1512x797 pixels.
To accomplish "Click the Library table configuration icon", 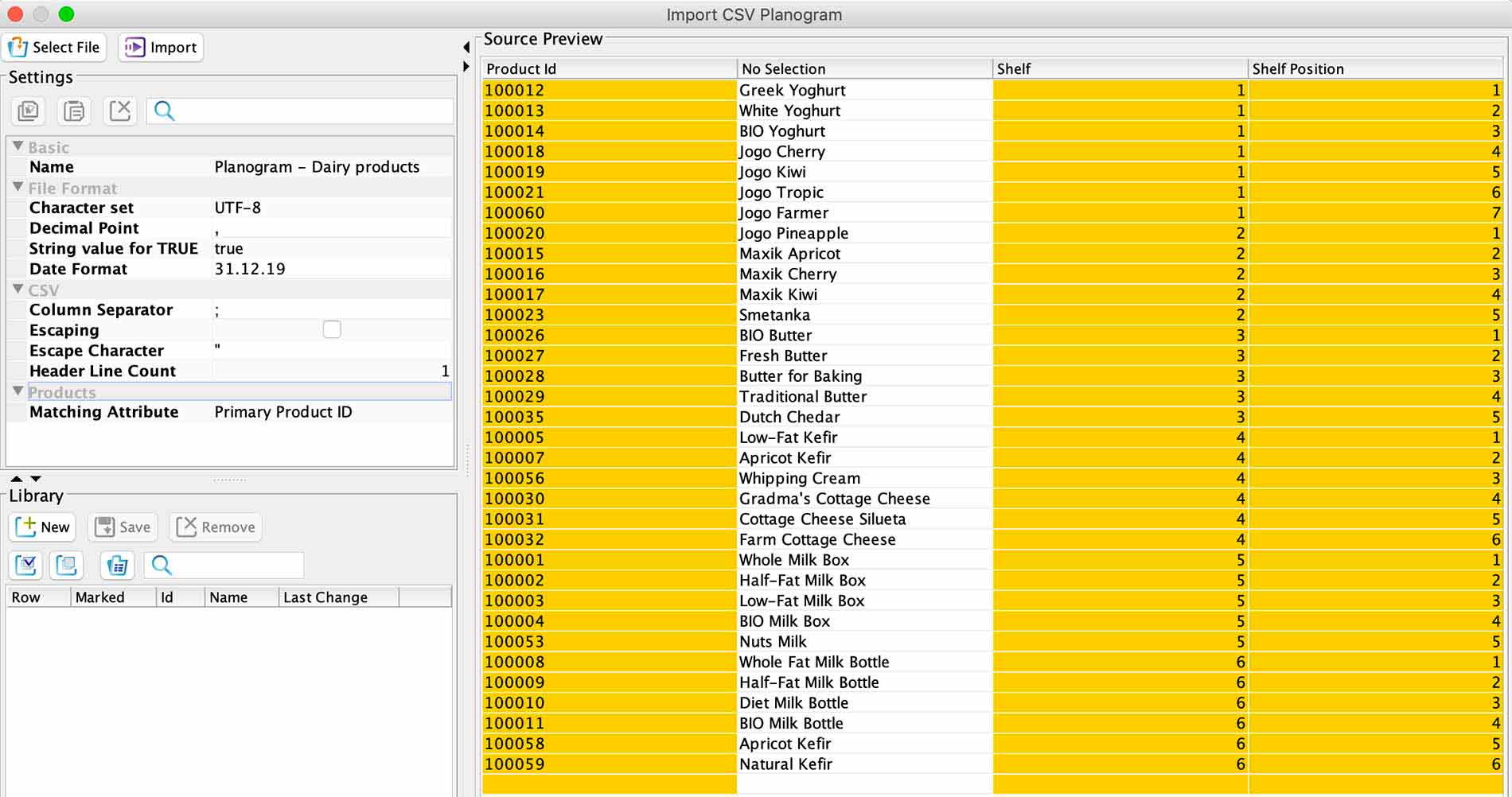I will (x=117, y=566).
